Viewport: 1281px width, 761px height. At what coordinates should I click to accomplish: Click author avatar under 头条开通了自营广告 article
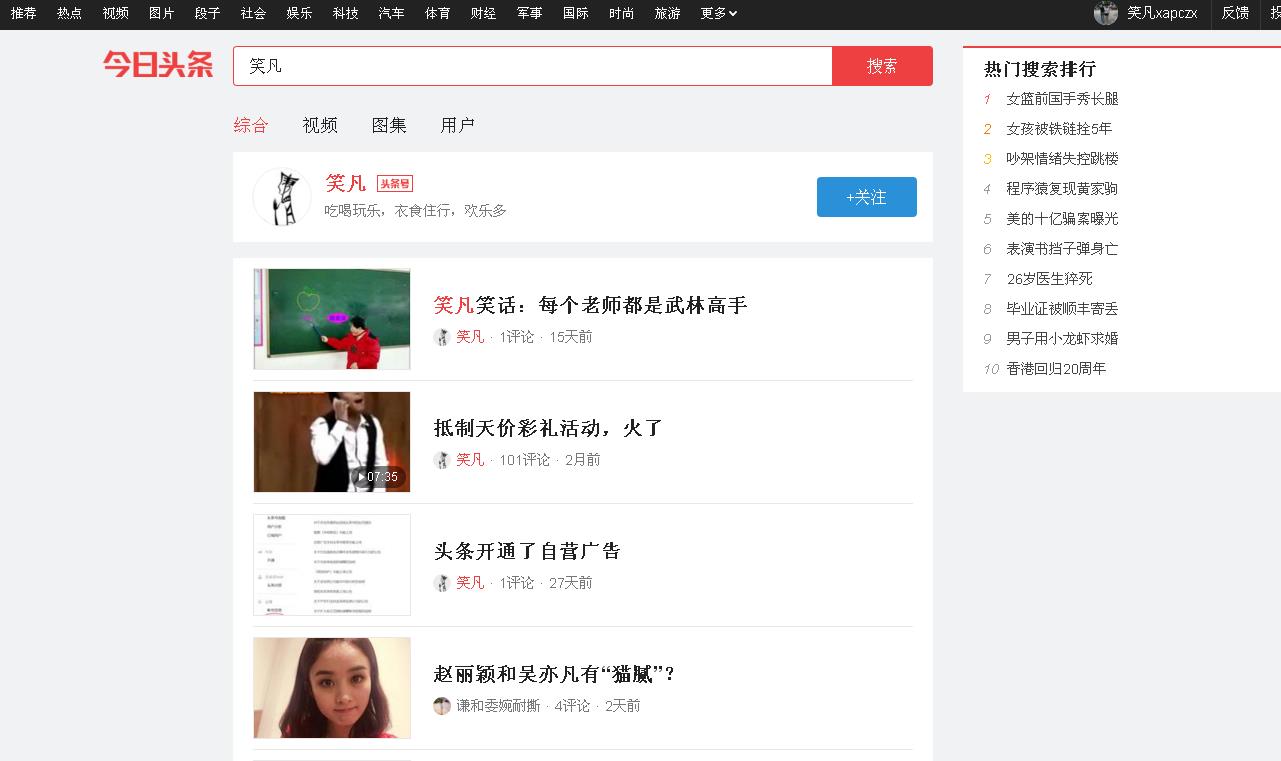442,583
